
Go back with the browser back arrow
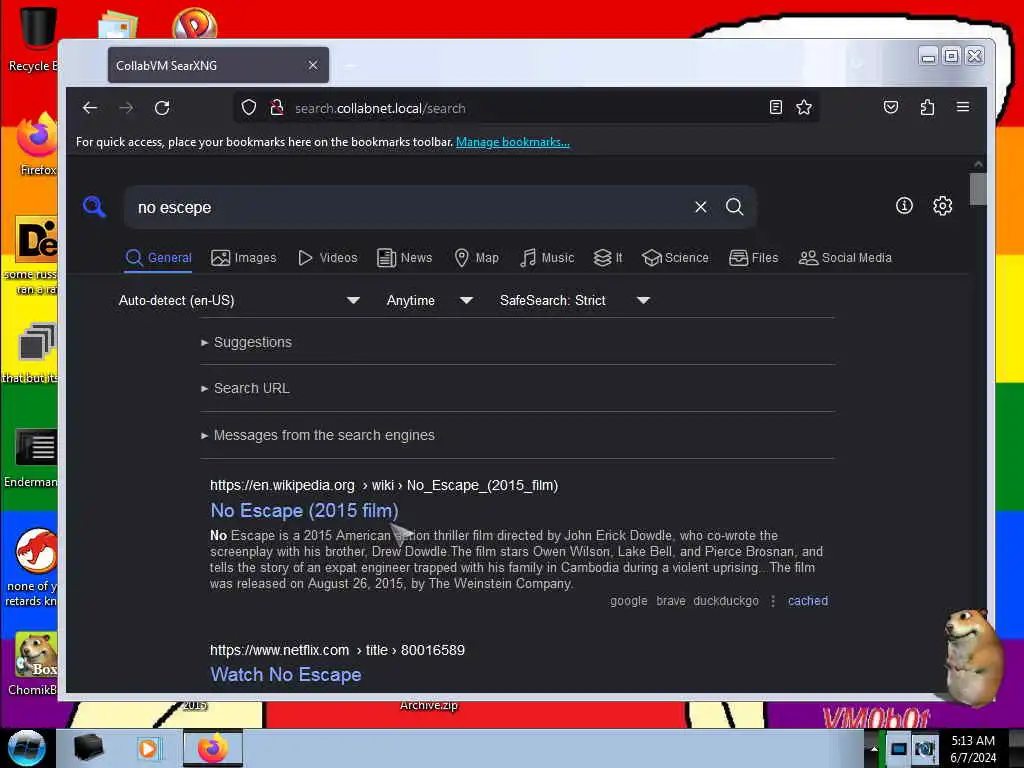[90, 108]
